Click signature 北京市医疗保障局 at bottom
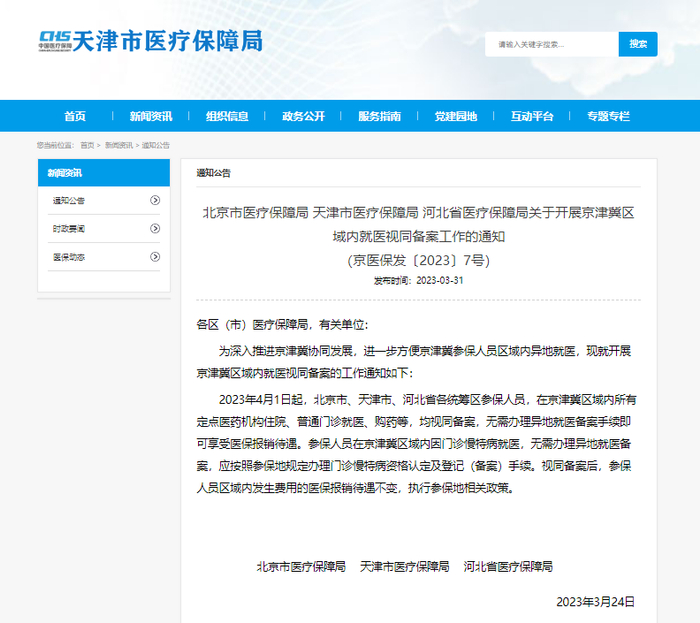The height and width of the screenshot is (623, 700). pyautogui.click(x=301, y=567)
